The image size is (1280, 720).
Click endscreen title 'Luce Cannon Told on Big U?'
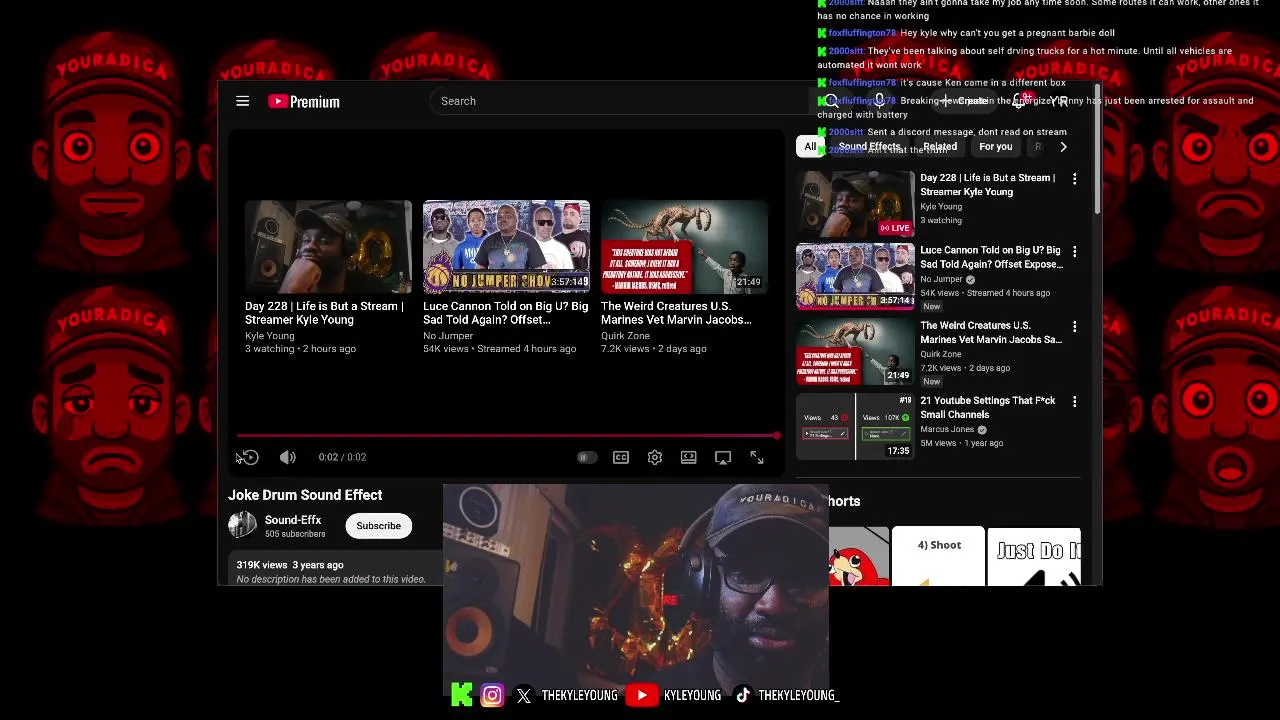(x=505, y=313)
